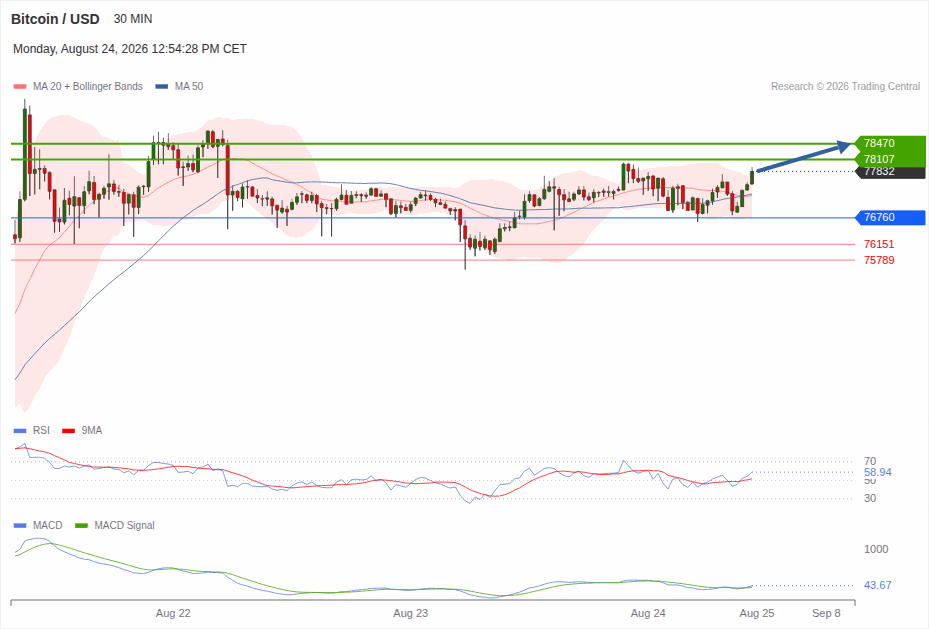Screen dimensions: 929x629
Task: Click the 78107 resistance price tag
Action: coord(890,159)
